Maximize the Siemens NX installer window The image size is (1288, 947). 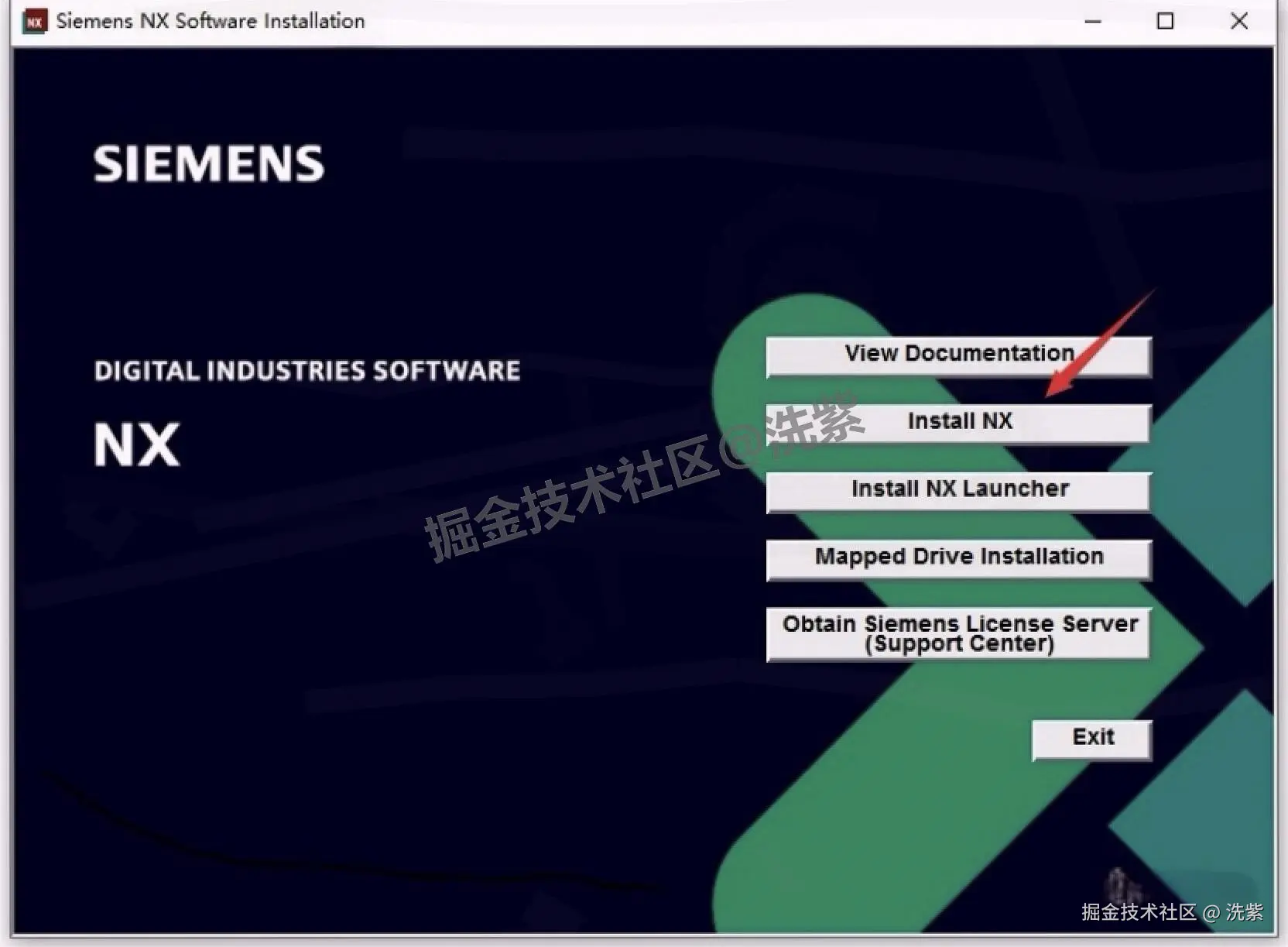click(x=1166, y=21)
